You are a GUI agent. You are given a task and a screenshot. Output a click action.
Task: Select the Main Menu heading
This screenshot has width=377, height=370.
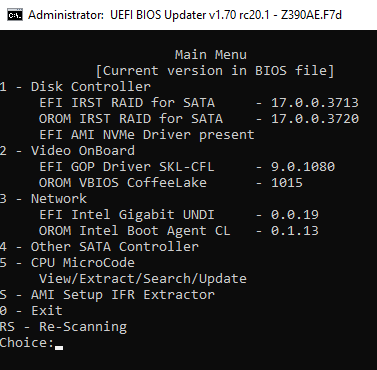pos(211,55)
